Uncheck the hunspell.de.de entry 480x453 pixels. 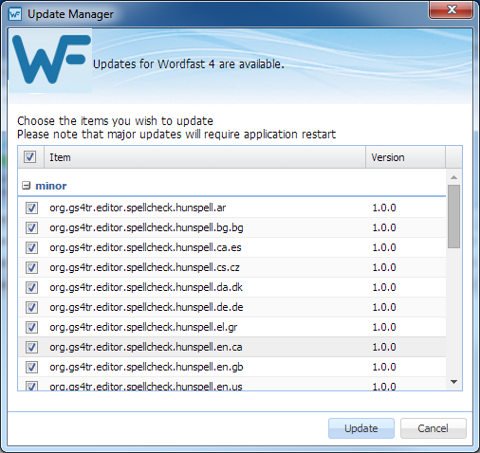32,307
